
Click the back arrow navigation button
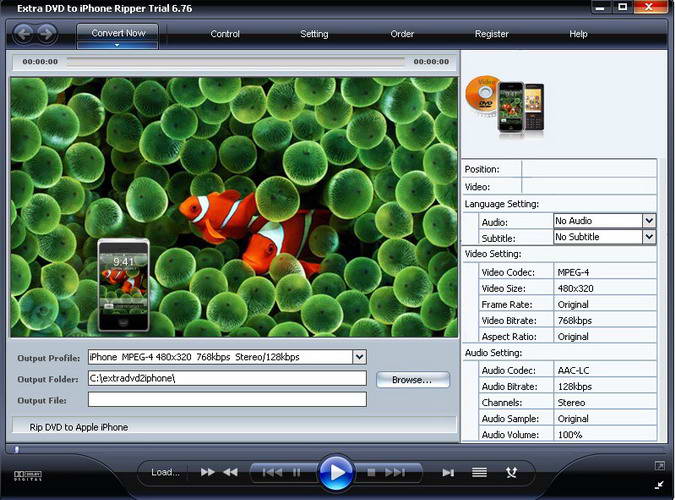tap(23, 34)
